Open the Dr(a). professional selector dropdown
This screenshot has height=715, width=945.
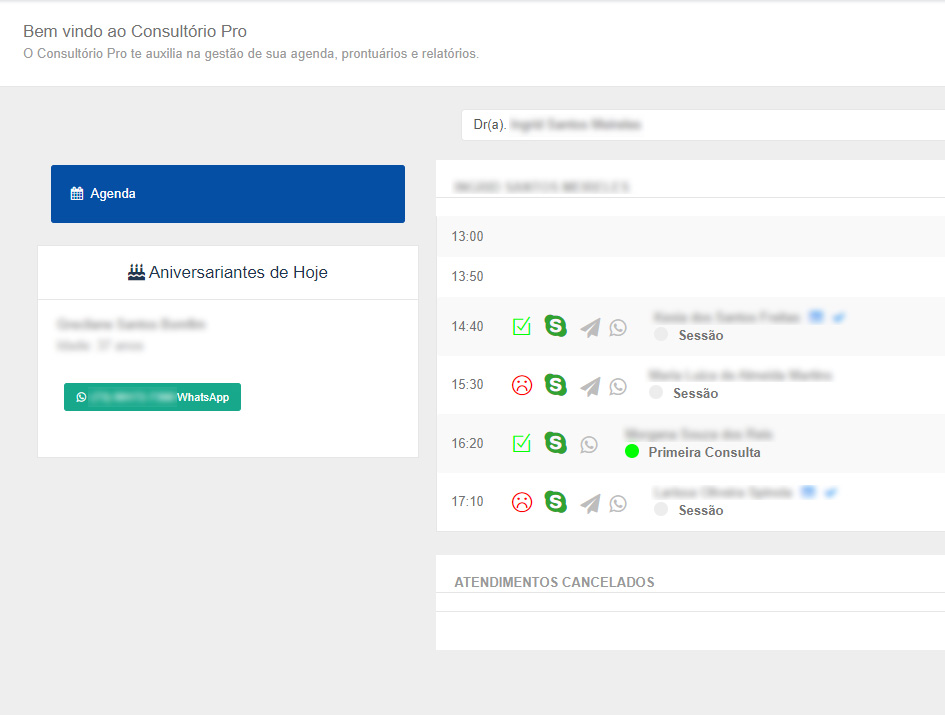[x=702, y=125]
